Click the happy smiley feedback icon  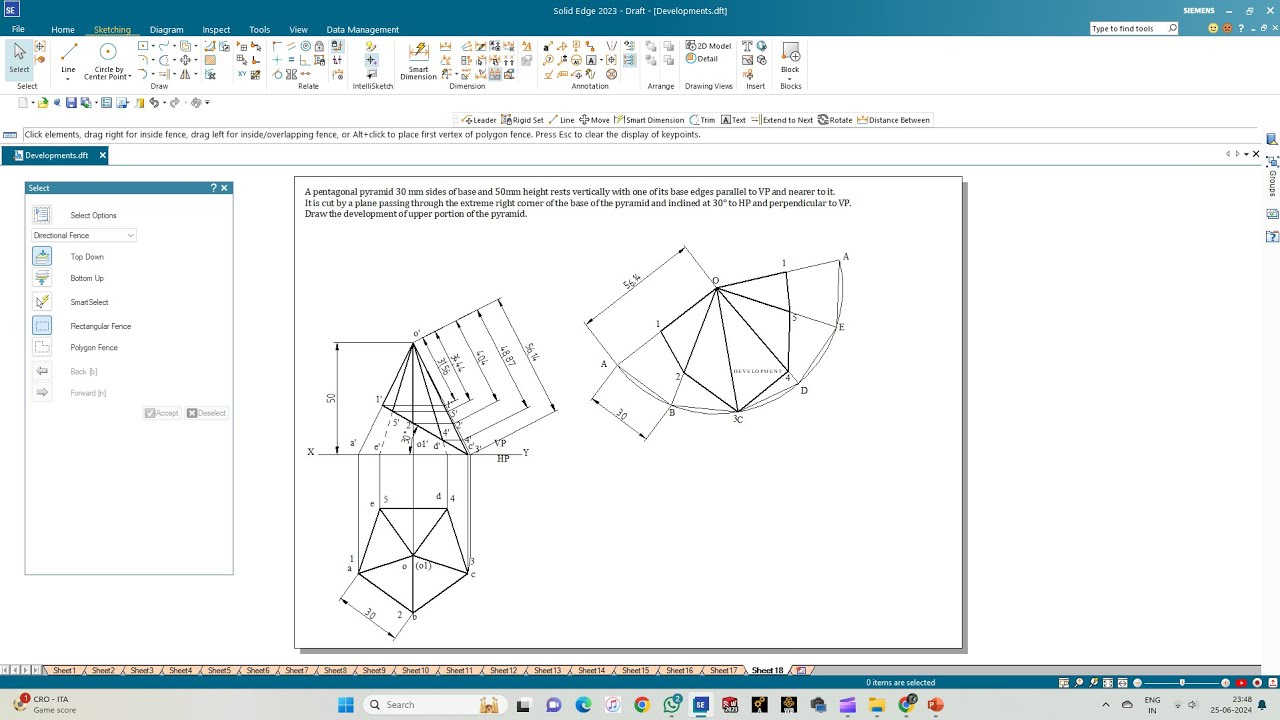pyautogui.click(x=1213, y=29)
